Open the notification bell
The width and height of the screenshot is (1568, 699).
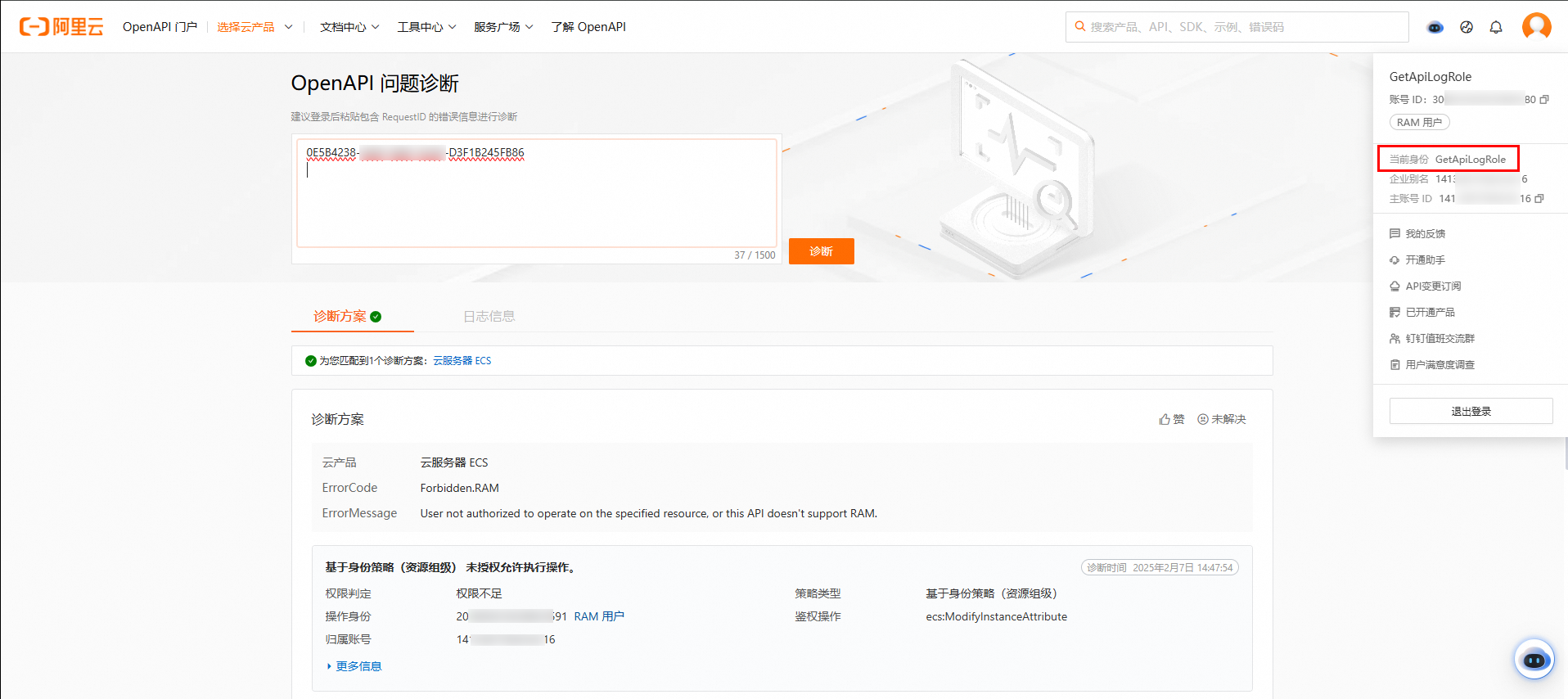pyautogui.click(x=1496, y=27)
